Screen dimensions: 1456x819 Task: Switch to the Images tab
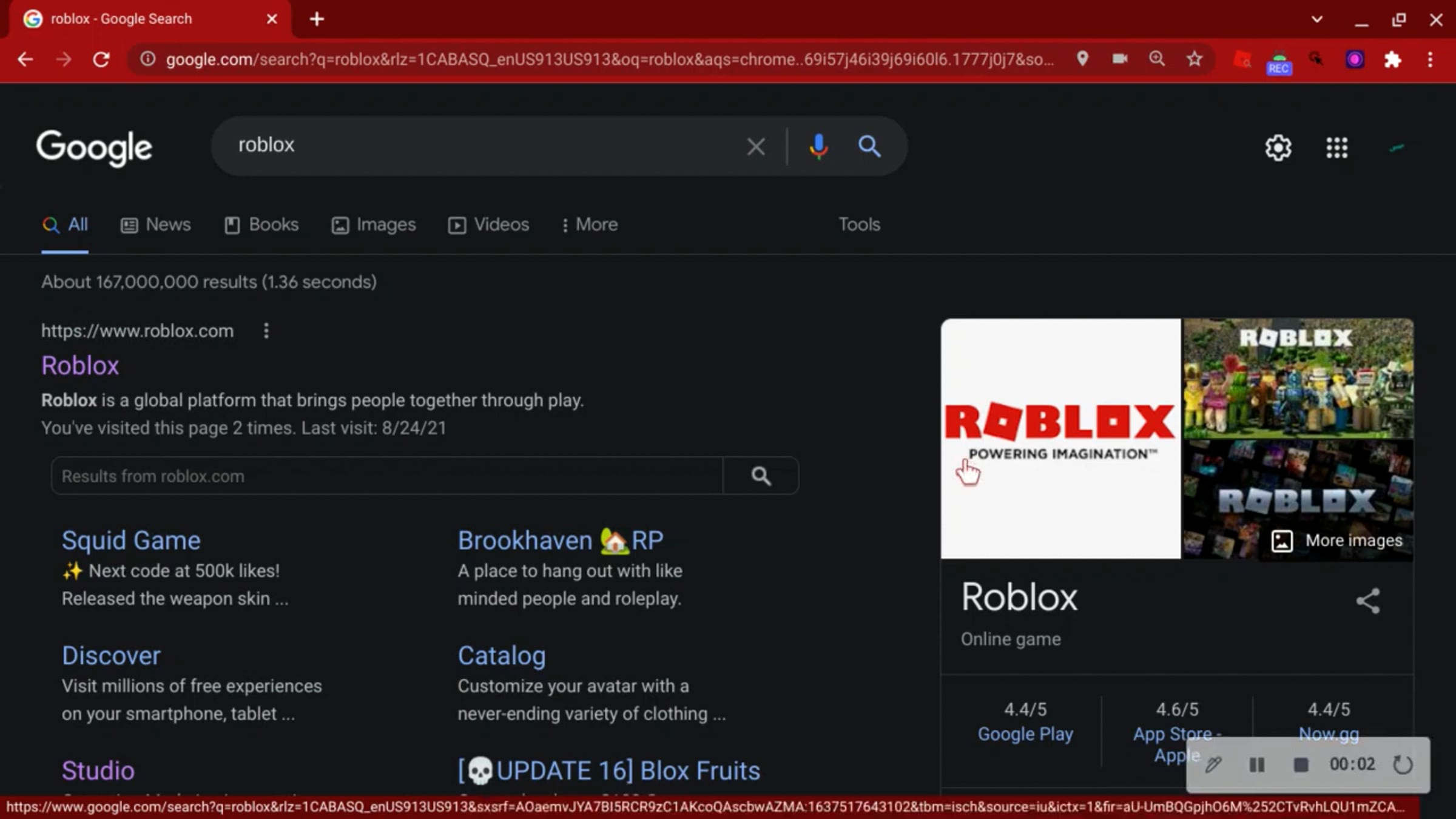coord(374,224)
